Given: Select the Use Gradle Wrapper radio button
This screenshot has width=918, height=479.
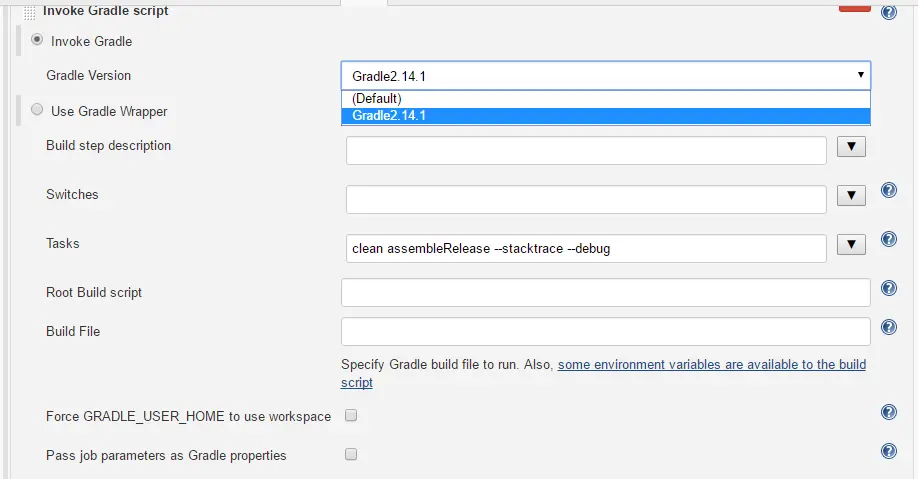Looking at the screenshot, I should click(38, 110).
